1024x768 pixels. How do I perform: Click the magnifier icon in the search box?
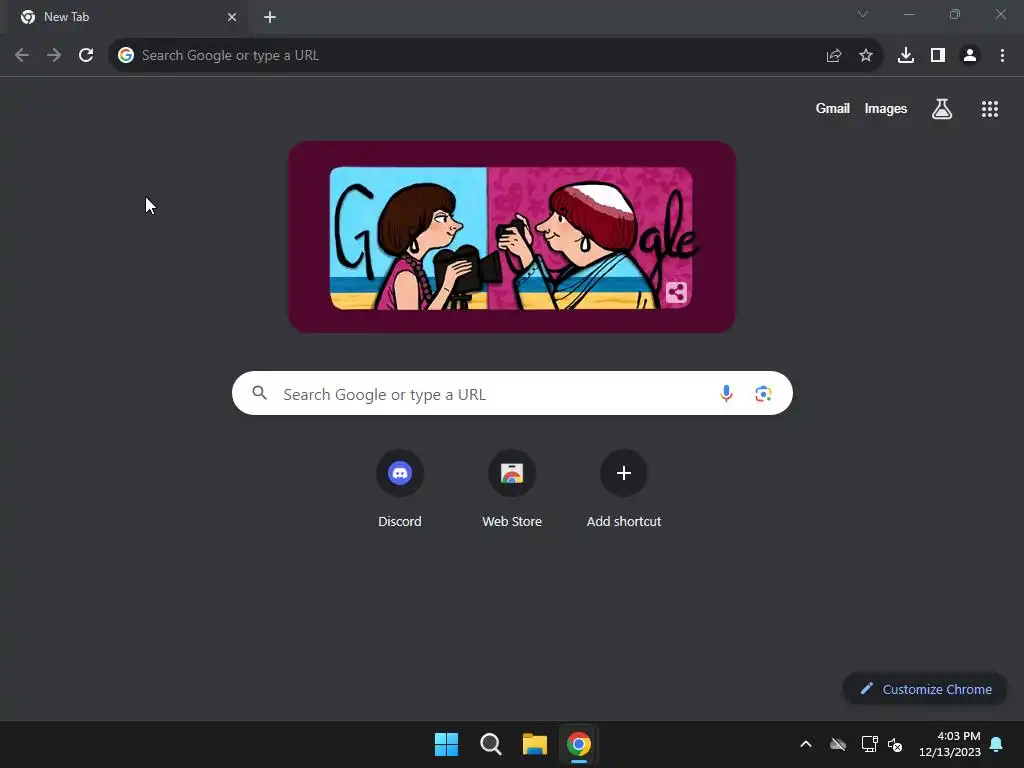tap(260, 393)
